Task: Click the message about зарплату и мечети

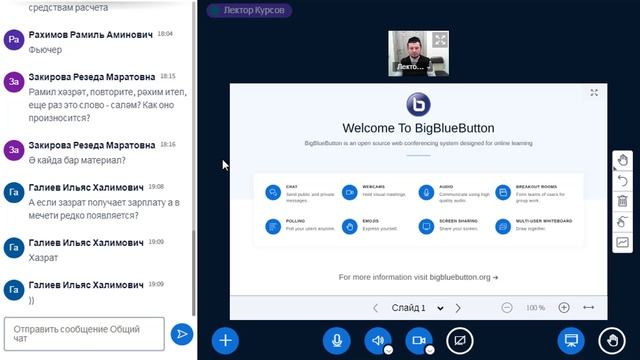Action: (104, 209)
